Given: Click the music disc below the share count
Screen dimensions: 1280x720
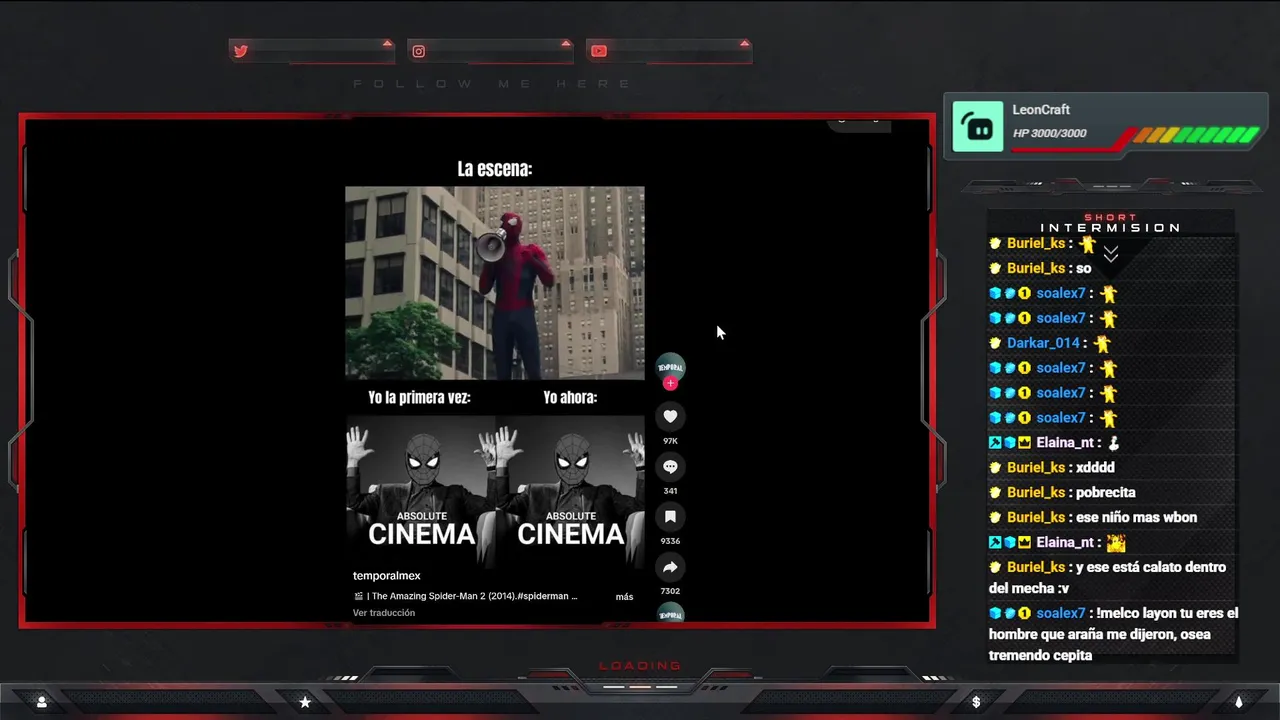Looking at the screenshot, I should click(x=670, y=614).
